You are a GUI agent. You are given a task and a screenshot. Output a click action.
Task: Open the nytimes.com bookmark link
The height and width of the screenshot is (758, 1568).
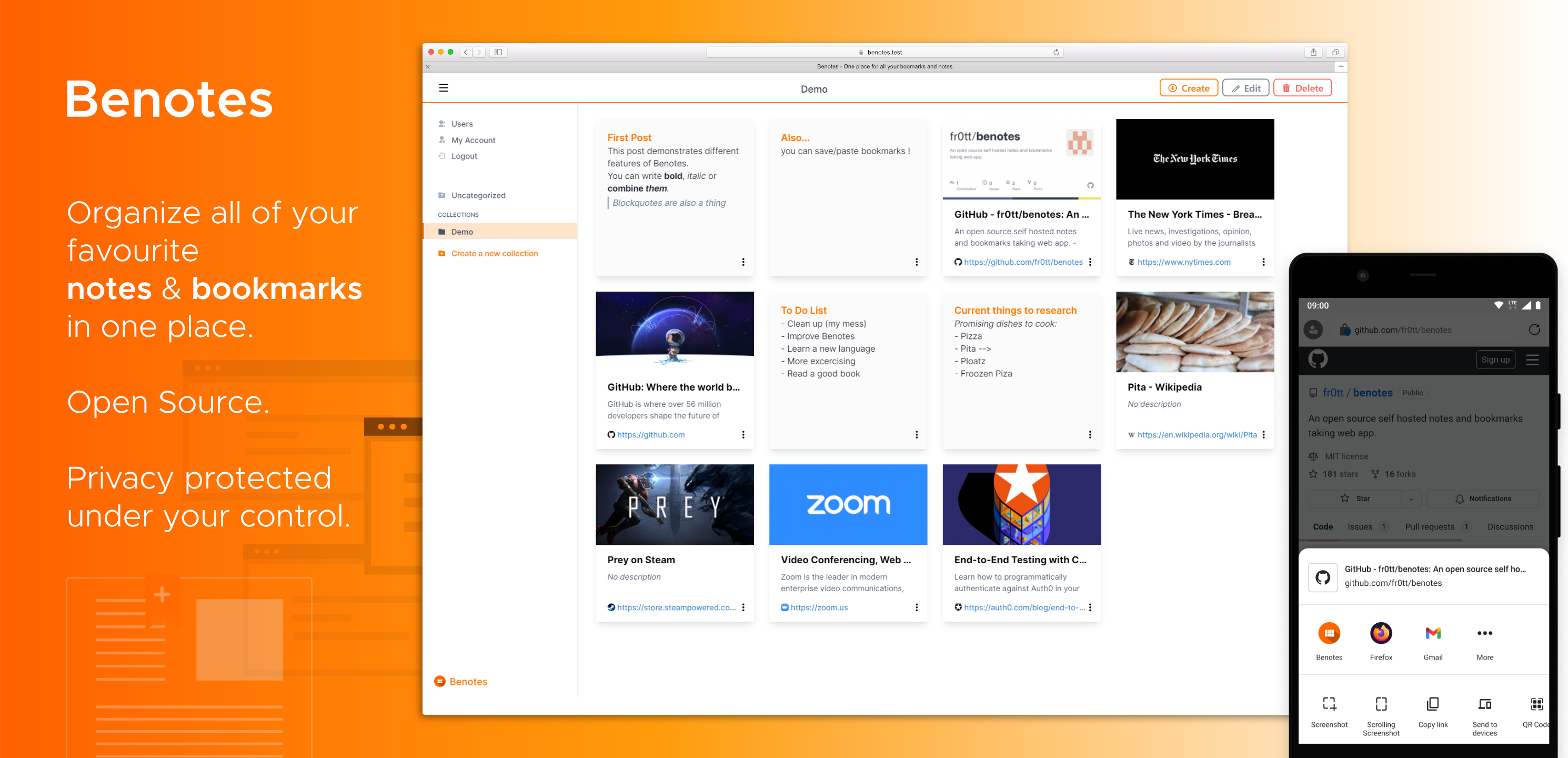pos(1183,262)
